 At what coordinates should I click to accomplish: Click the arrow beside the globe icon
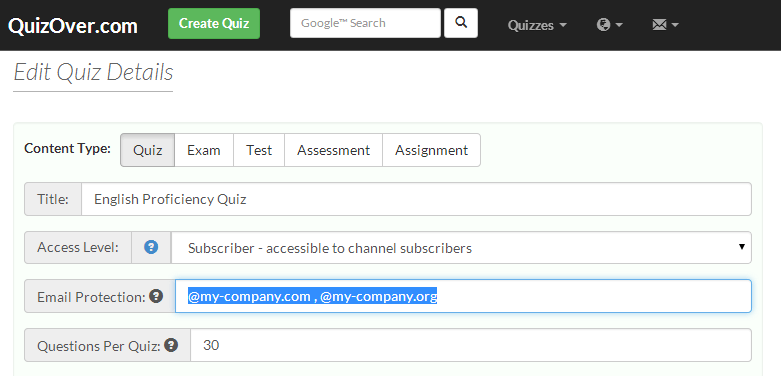[x=619, y=25]
